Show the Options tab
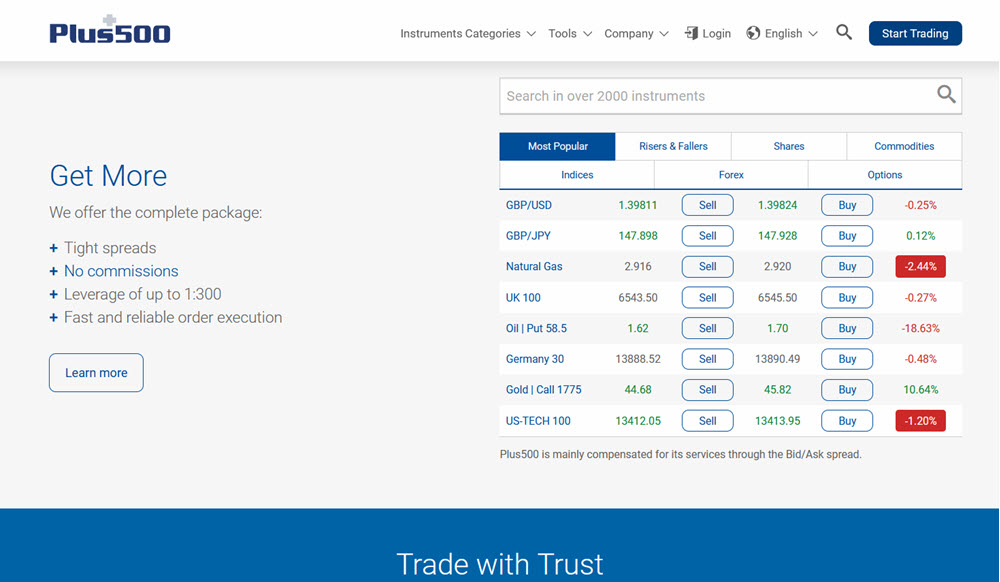 tap(885, 174)
